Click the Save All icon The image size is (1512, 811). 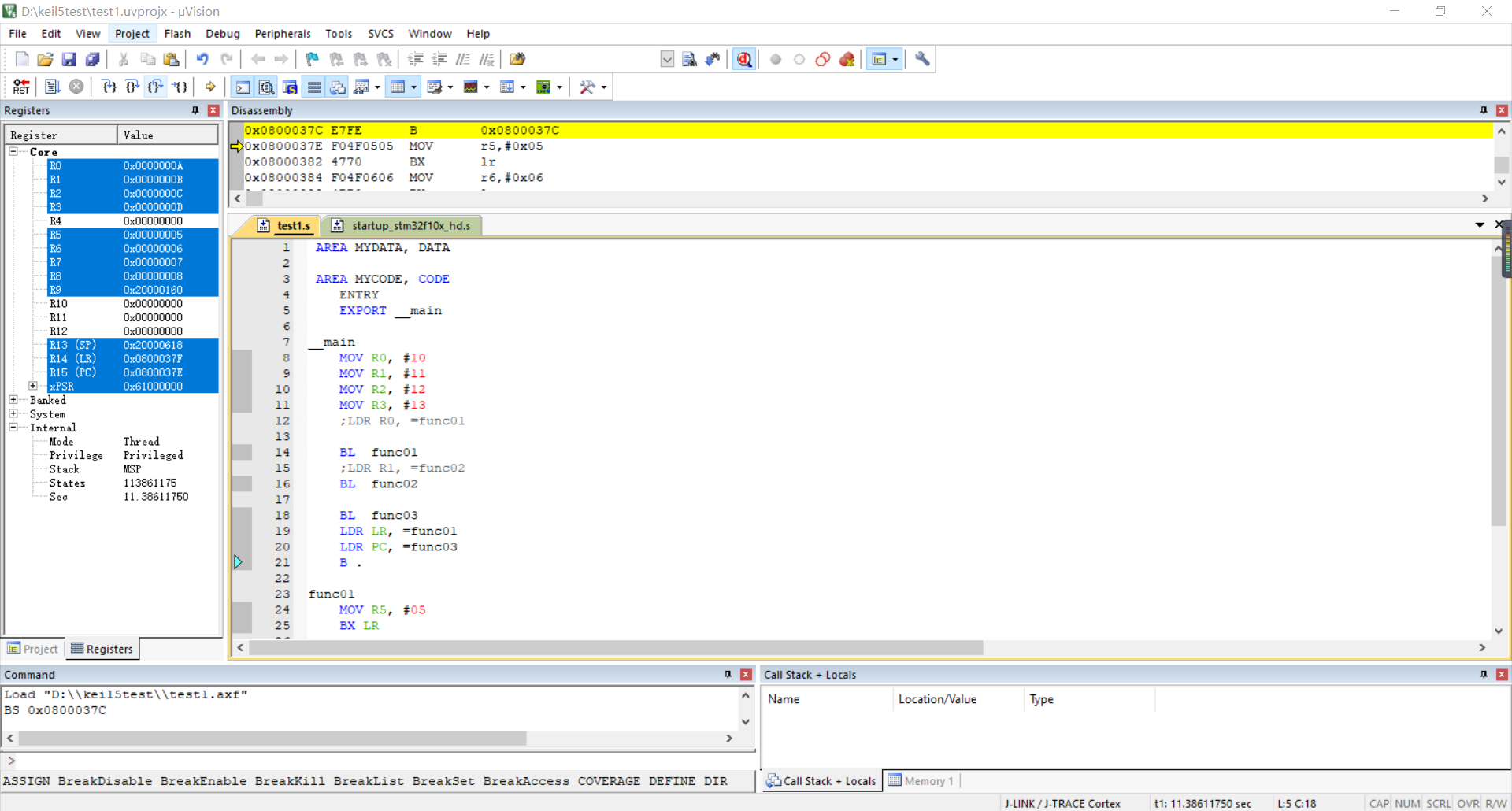click(x=92, y=59)
